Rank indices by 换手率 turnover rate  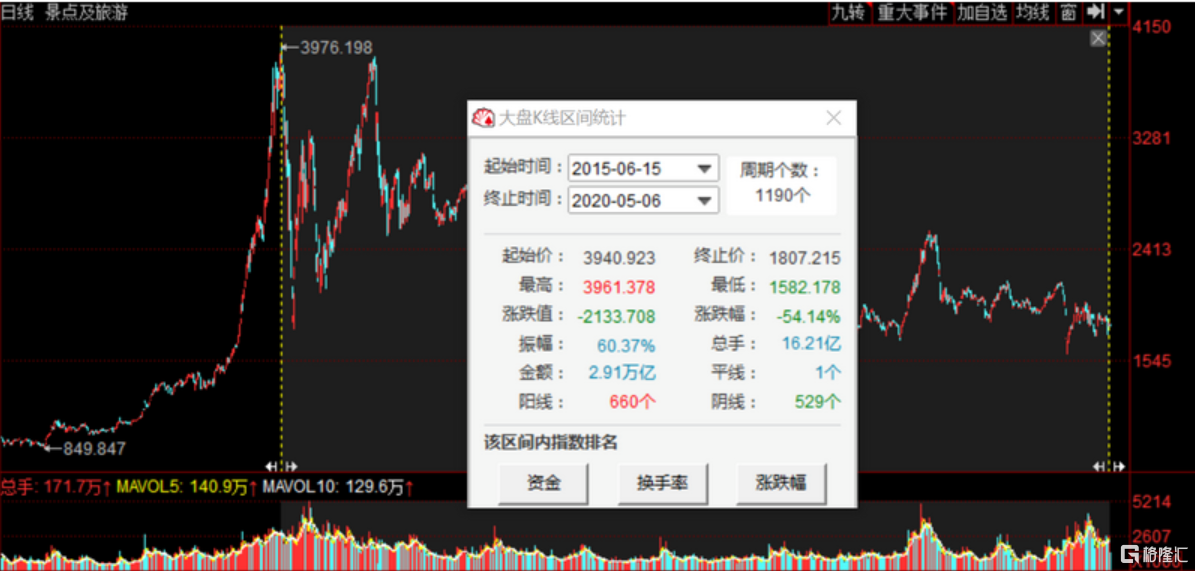pyautogui.click(x=662, y=483)
